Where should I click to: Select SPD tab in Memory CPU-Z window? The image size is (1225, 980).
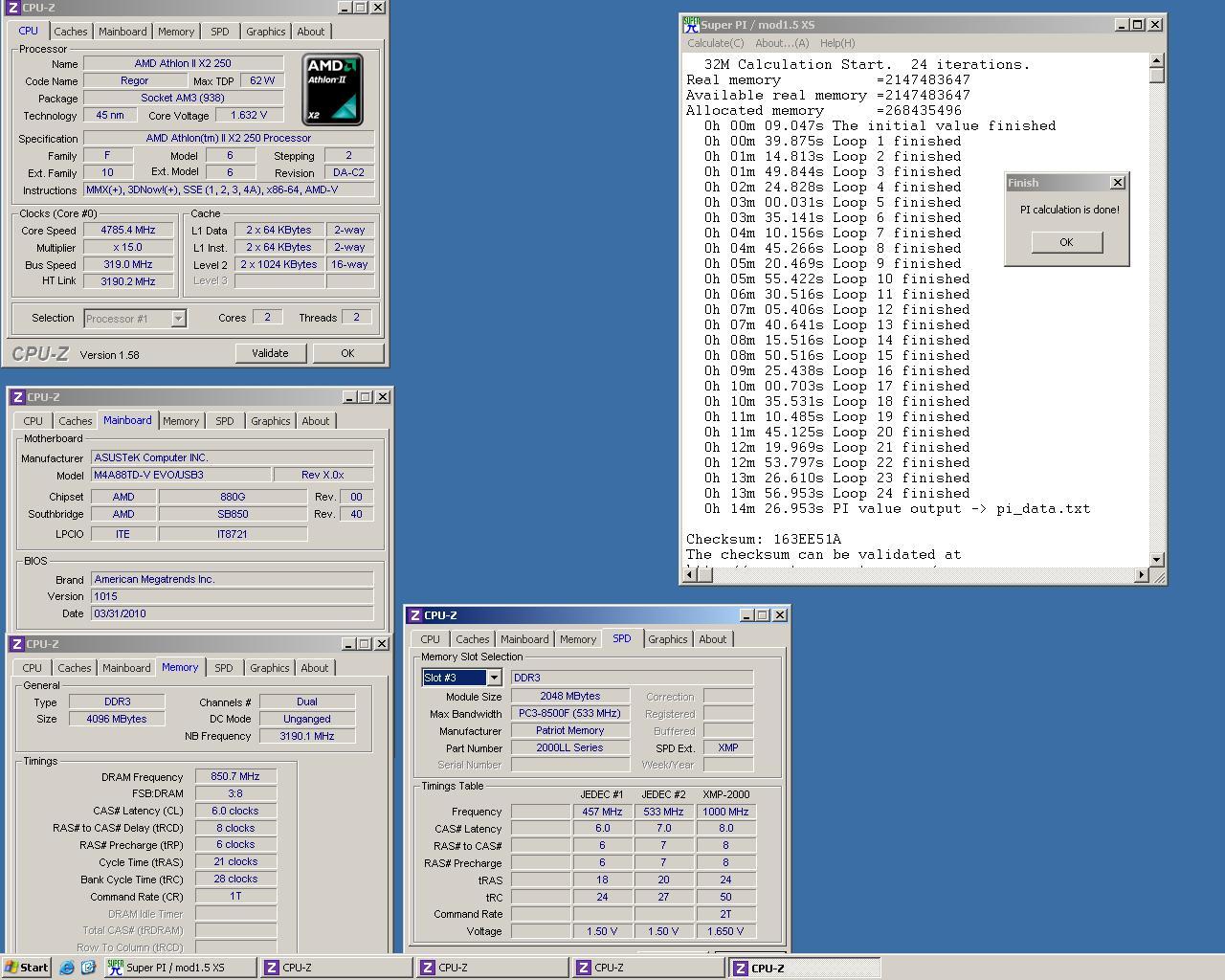click(223, 668)
